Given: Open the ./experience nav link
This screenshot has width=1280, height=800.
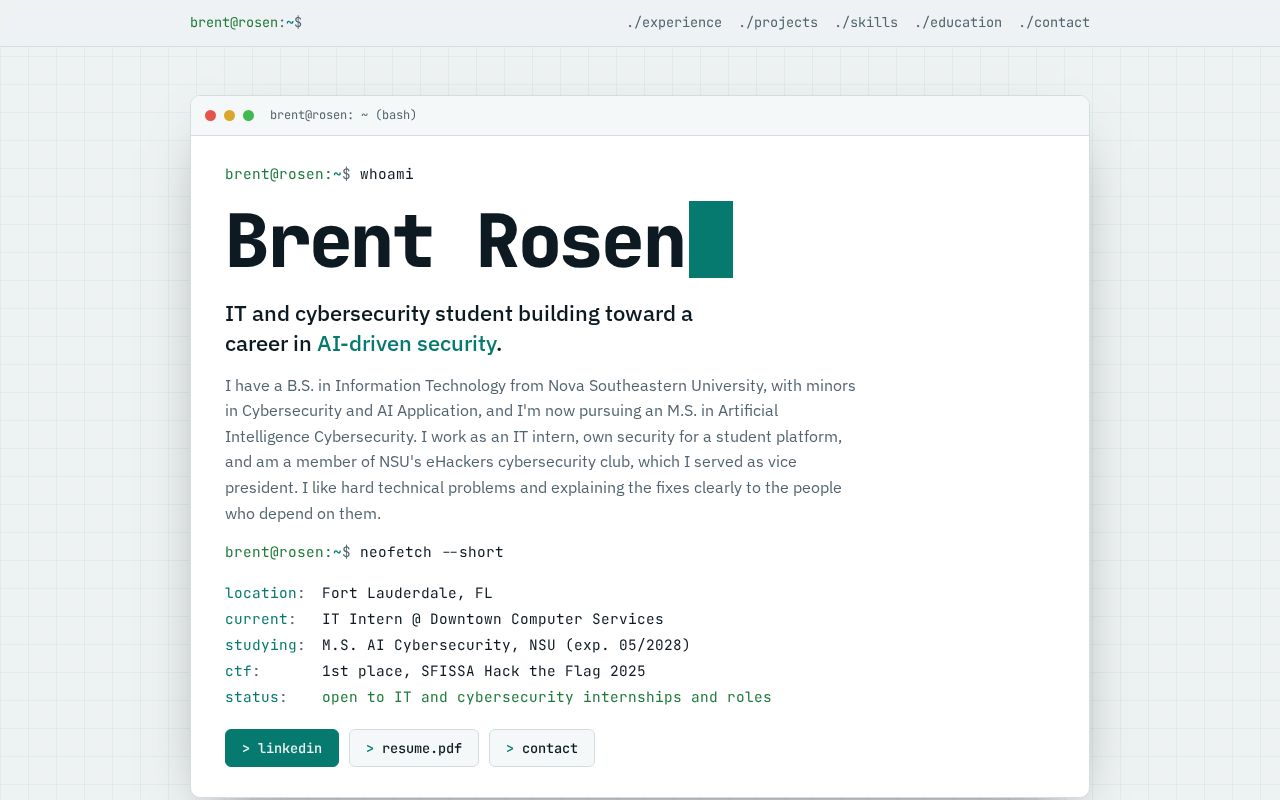Looking at the screenshot, I should 674,22.
